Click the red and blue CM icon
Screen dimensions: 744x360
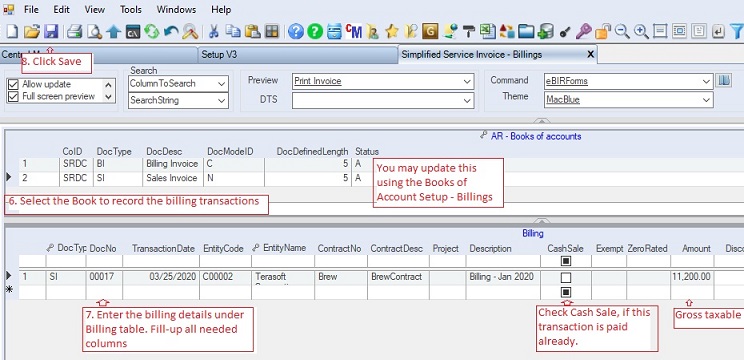[x=353, y=32]
